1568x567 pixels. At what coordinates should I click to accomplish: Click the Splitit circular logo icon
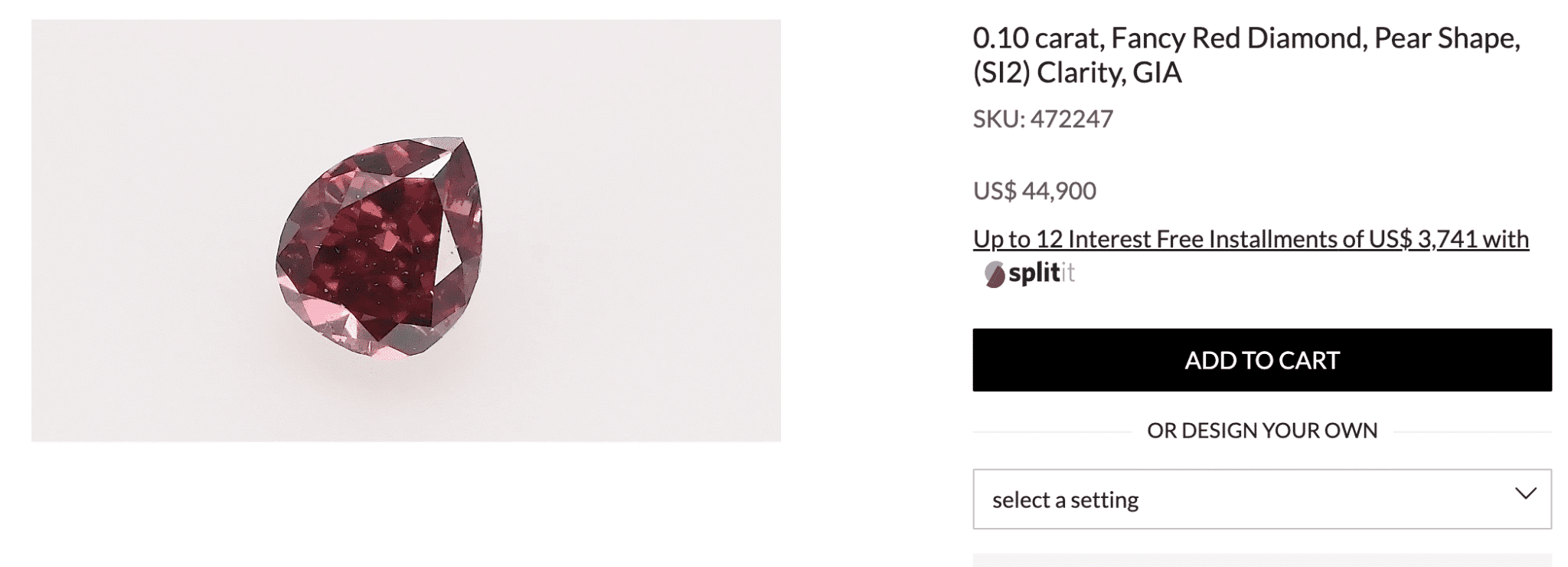pos(994,274)
